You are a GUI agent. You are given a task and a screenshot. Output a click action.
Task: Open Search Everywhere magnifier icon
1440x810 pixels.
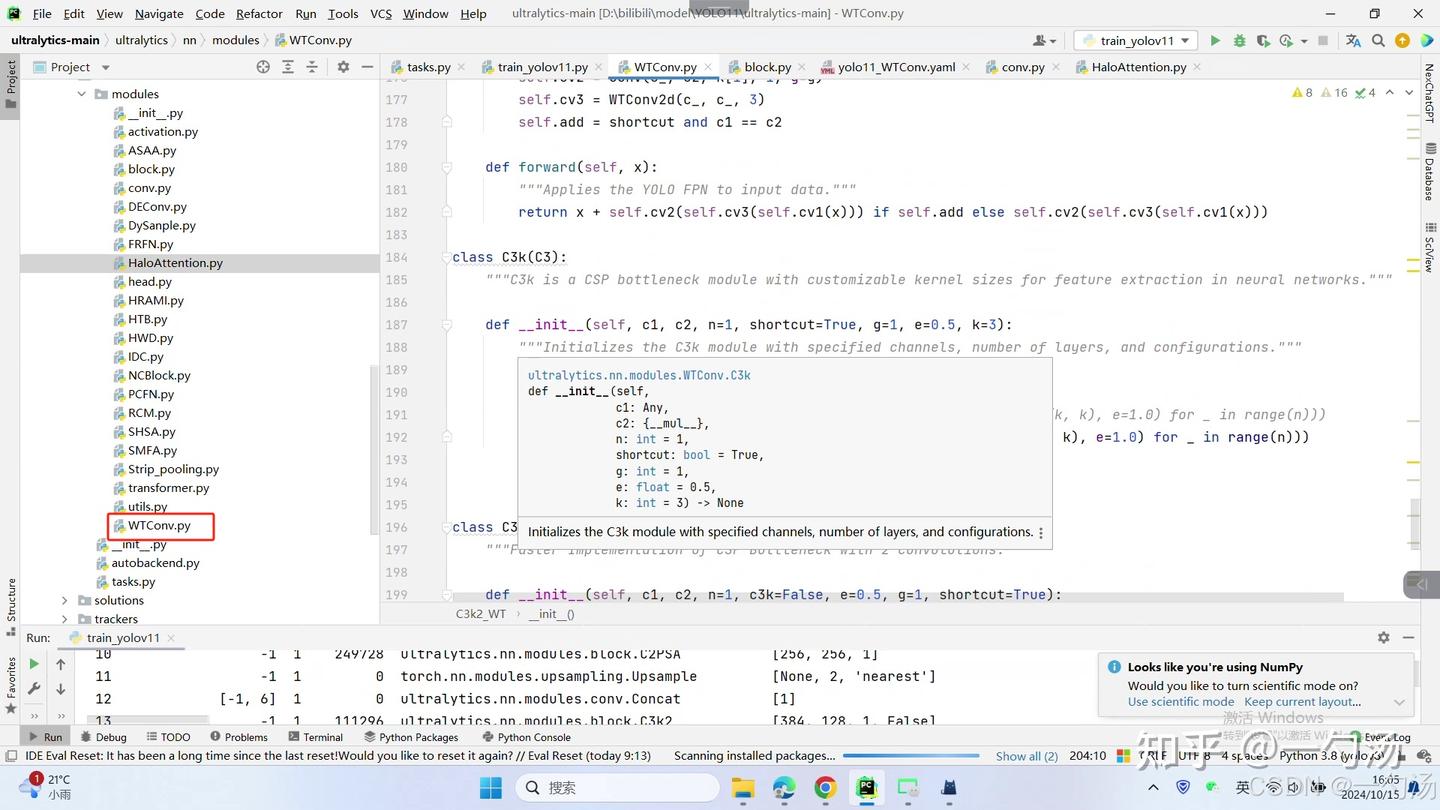coord(1378,41)
